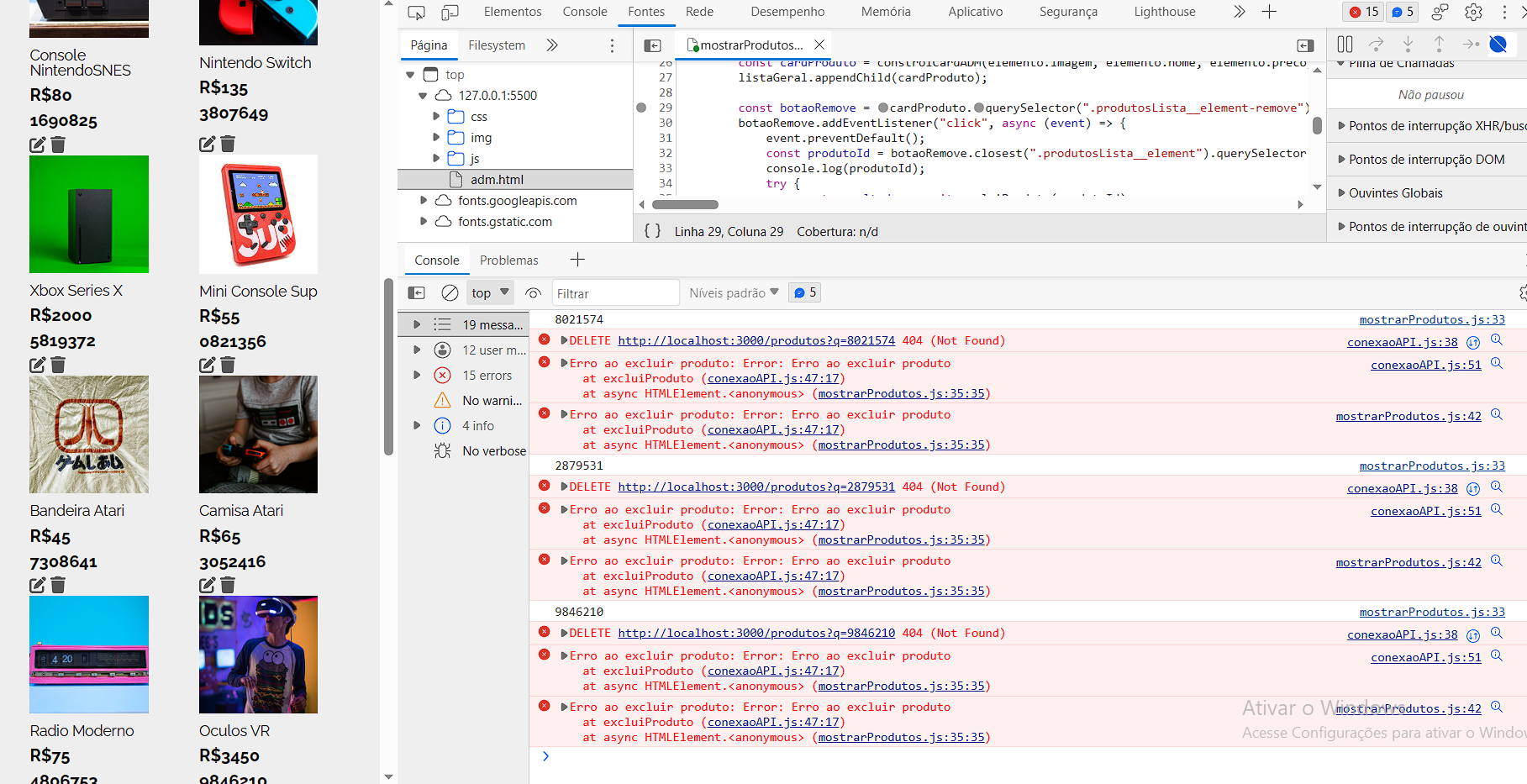Step out of current function icon
The width and height of the screenshot is (1527, 784).
tap(1439, 45)
